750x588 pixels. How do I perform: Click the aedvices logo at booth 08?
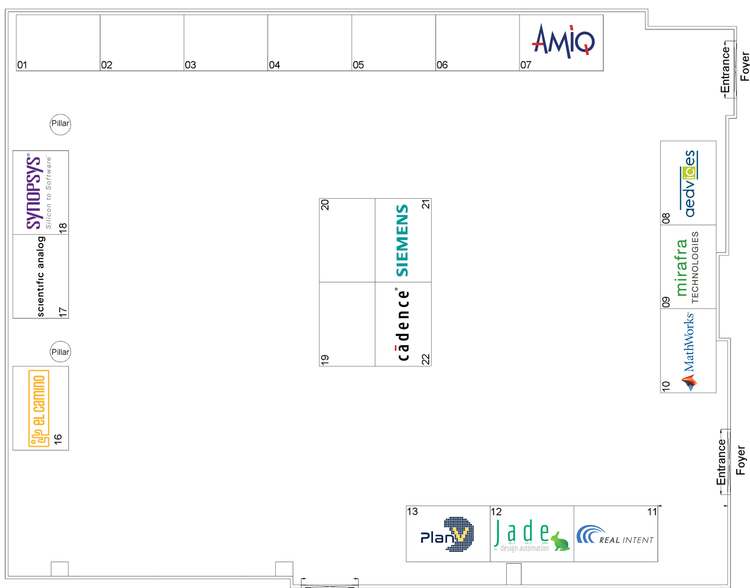689,184
